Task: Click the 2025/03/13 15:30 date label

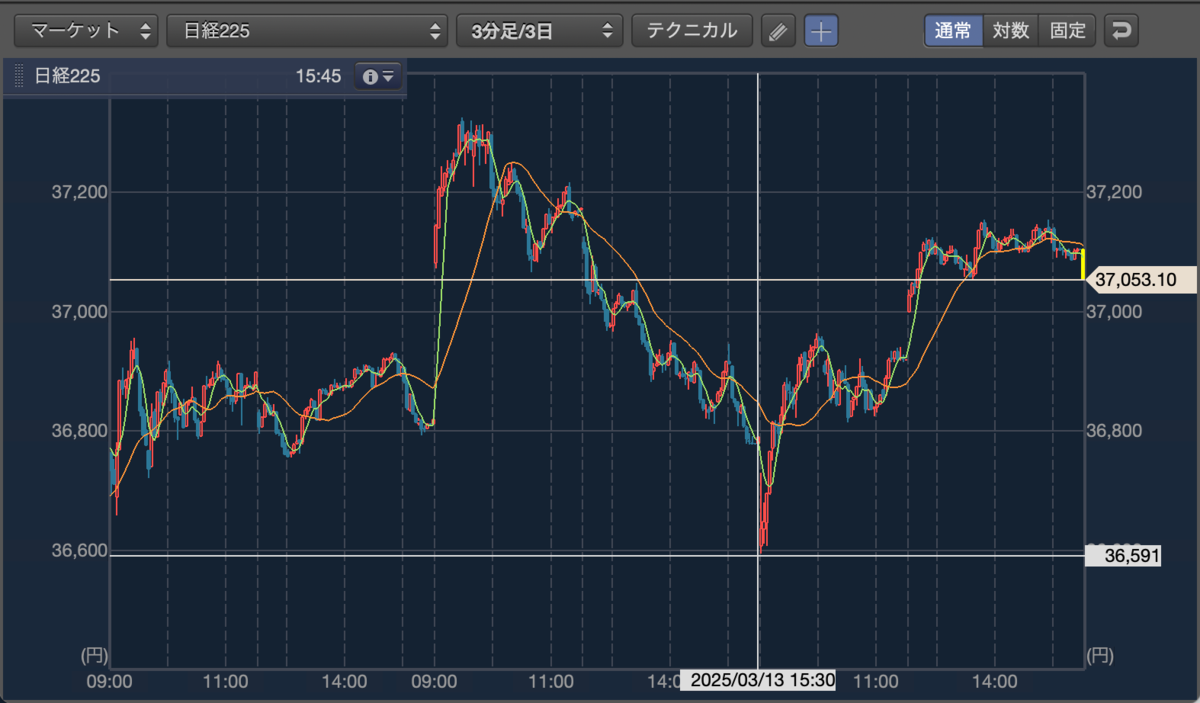Action: 757,681
